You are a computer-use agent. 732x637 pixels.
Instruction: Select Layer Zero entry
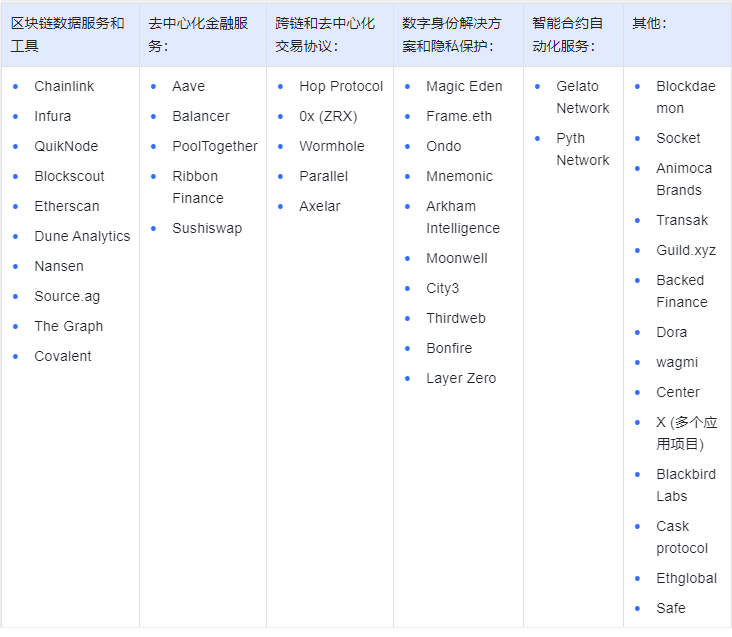tap(461, 378)
